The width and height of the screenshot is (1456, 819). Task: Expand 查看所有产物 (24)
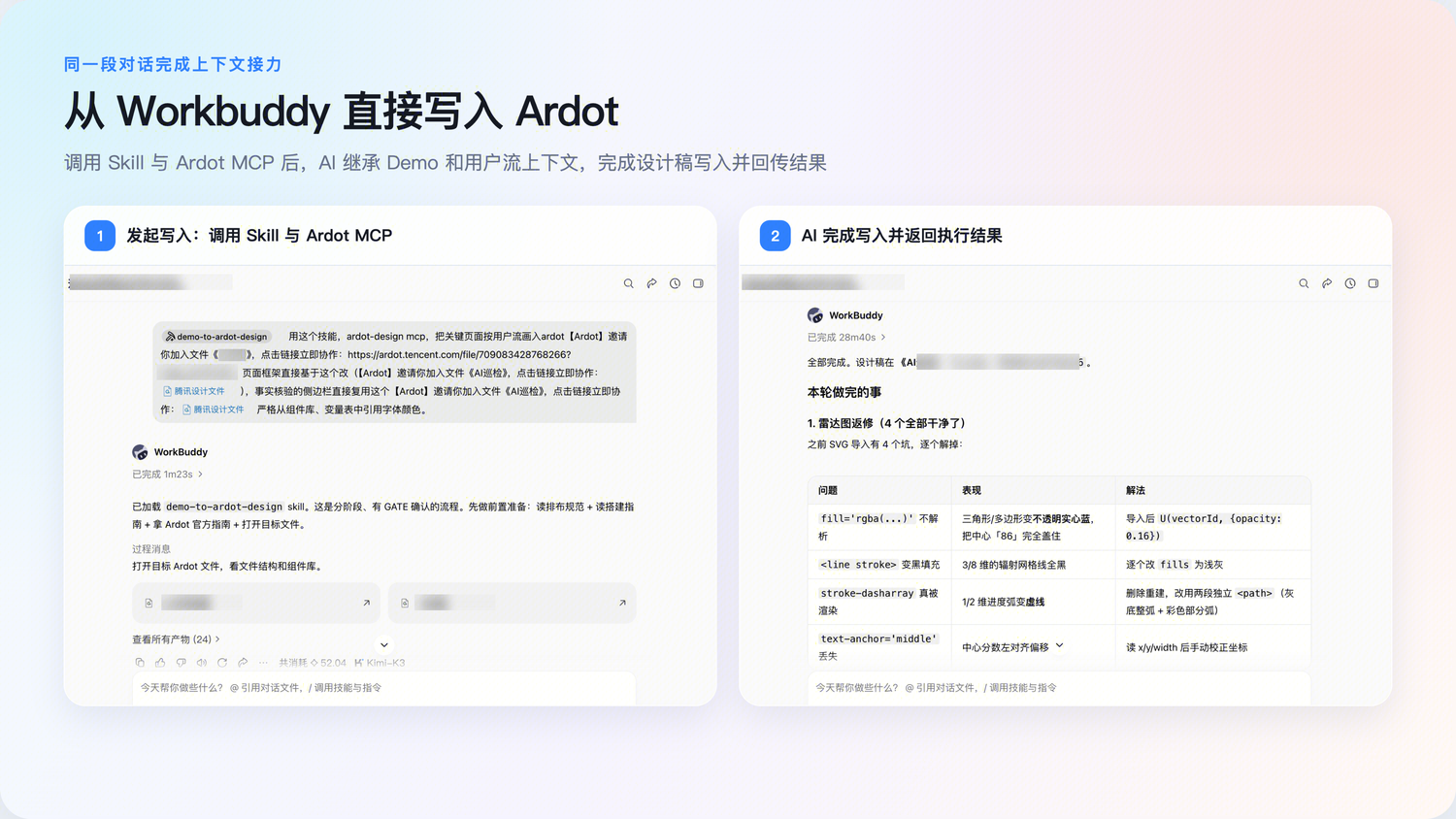point(176,639)
